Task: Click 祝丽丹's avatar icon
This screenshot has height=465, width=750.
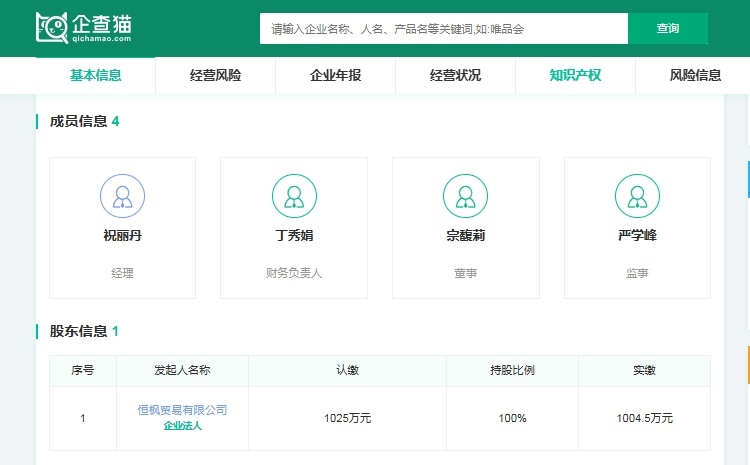Action: [122, 196]
